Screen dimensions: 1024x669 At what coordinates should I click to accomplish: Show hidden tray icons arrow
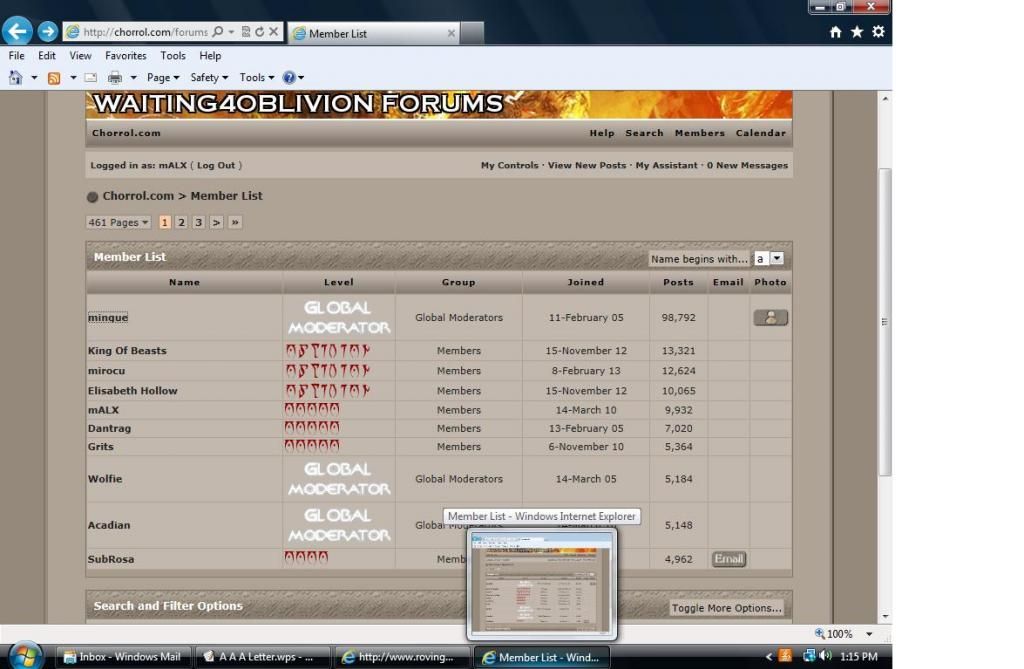769,656
